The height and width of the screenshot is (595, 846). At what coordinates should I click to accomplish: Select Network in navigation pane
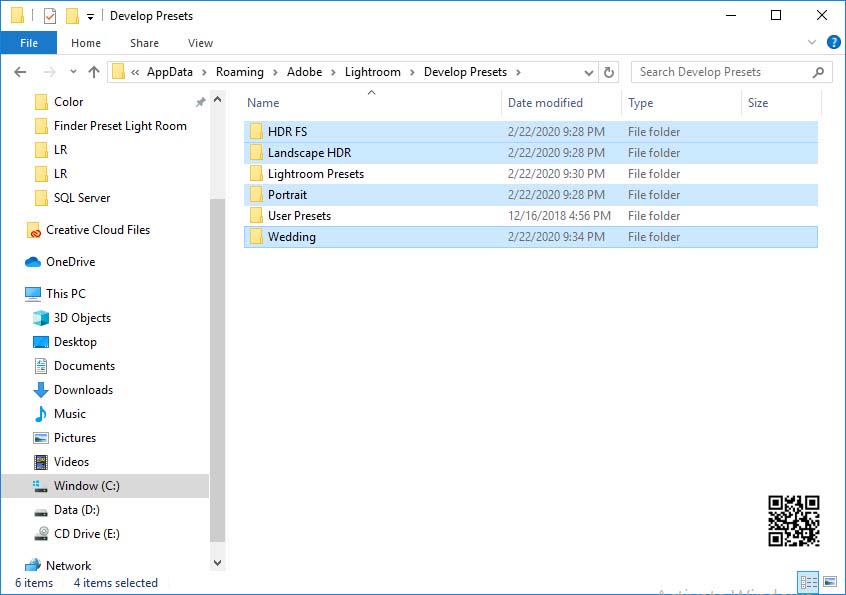point(68,565)
